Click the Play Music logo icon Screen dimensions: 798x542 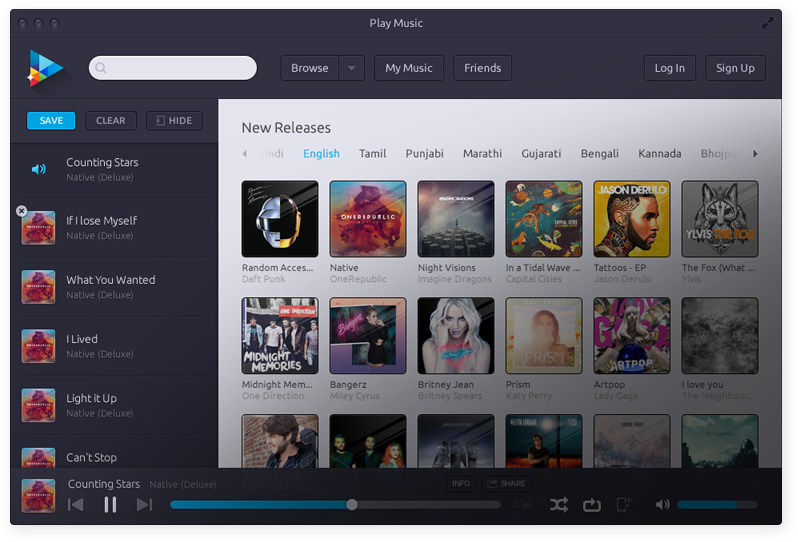(45, 68)
